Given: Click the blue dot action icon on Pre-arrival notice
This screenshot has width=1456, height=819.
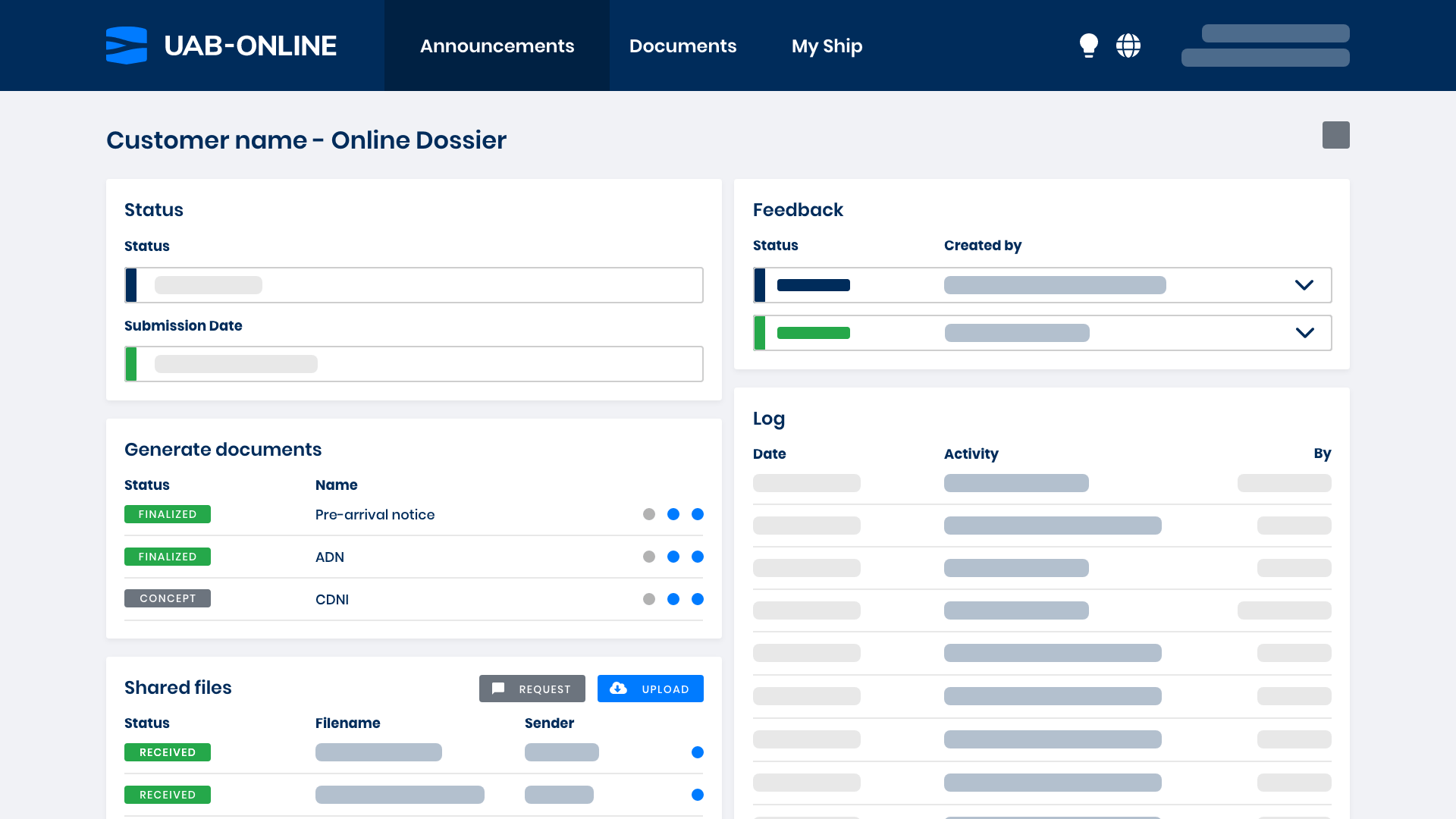Looking at the screenshot, I should [x=673, y=514].
